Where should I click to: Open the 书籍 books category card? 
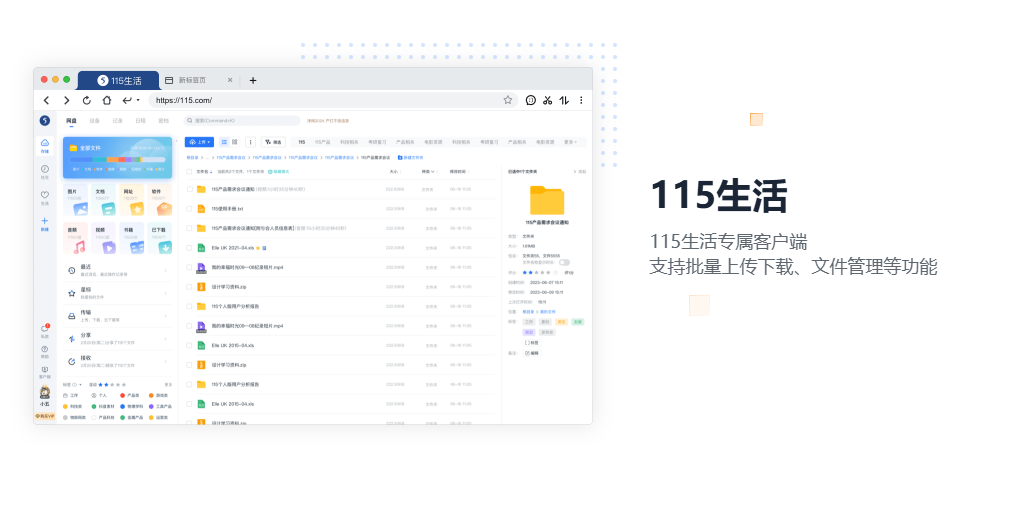point(132,239)
